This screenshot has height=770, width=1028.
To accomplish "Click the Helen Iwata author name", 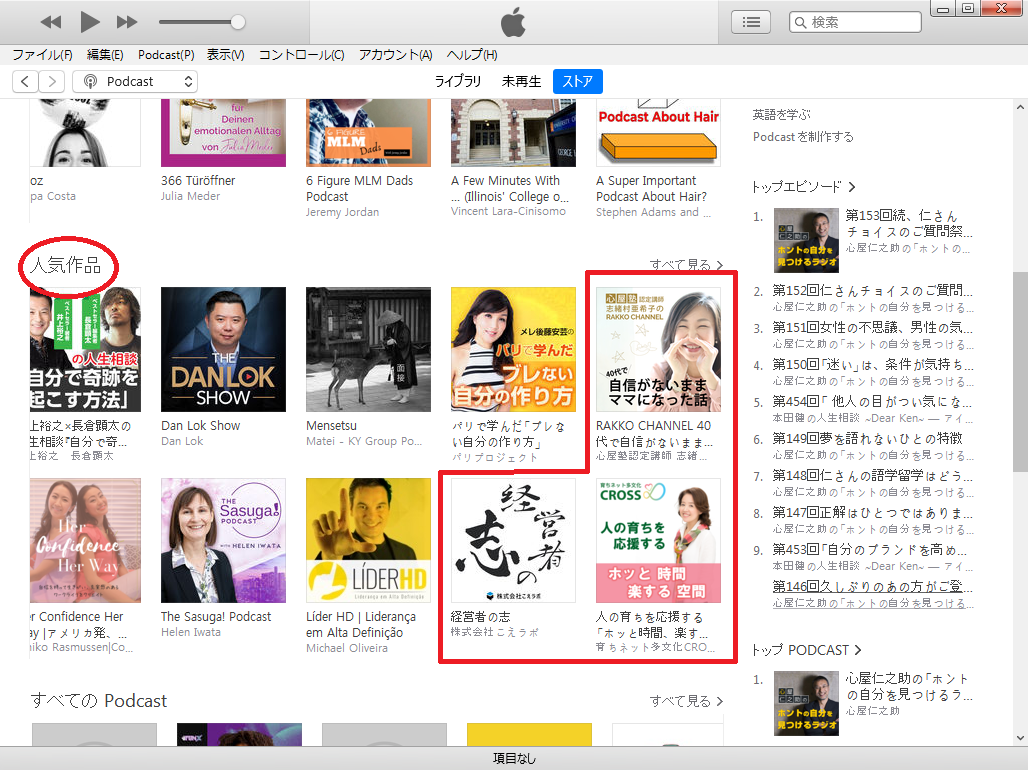I will pyautogui.click(x=191, y=632).
